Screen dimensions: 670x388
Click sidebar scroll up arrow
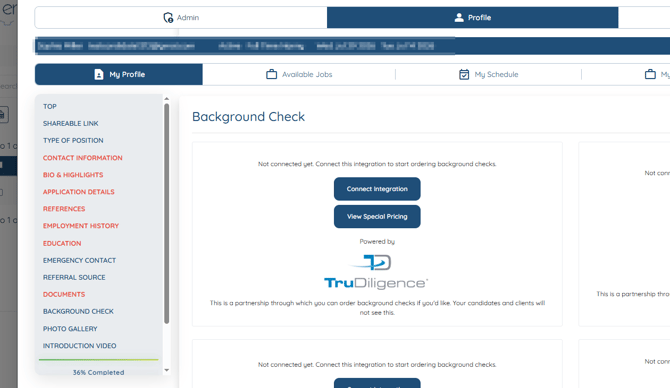click(167, 99)
